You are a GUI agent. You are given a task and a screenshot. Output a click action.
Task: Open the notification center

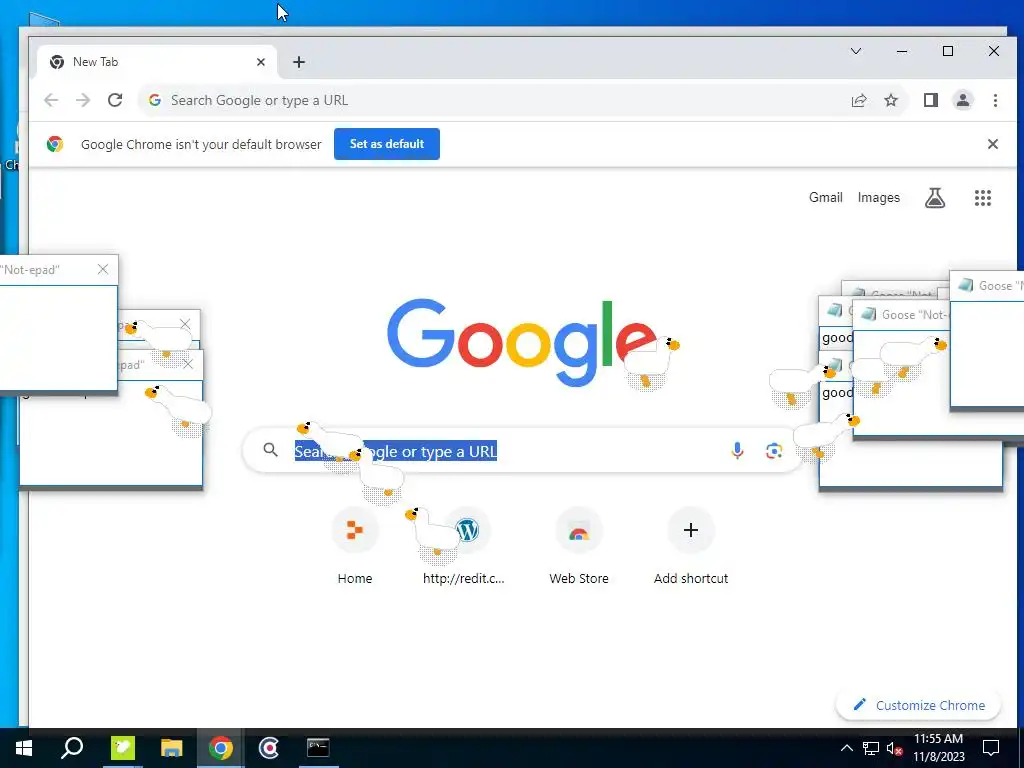coord(991,748)
